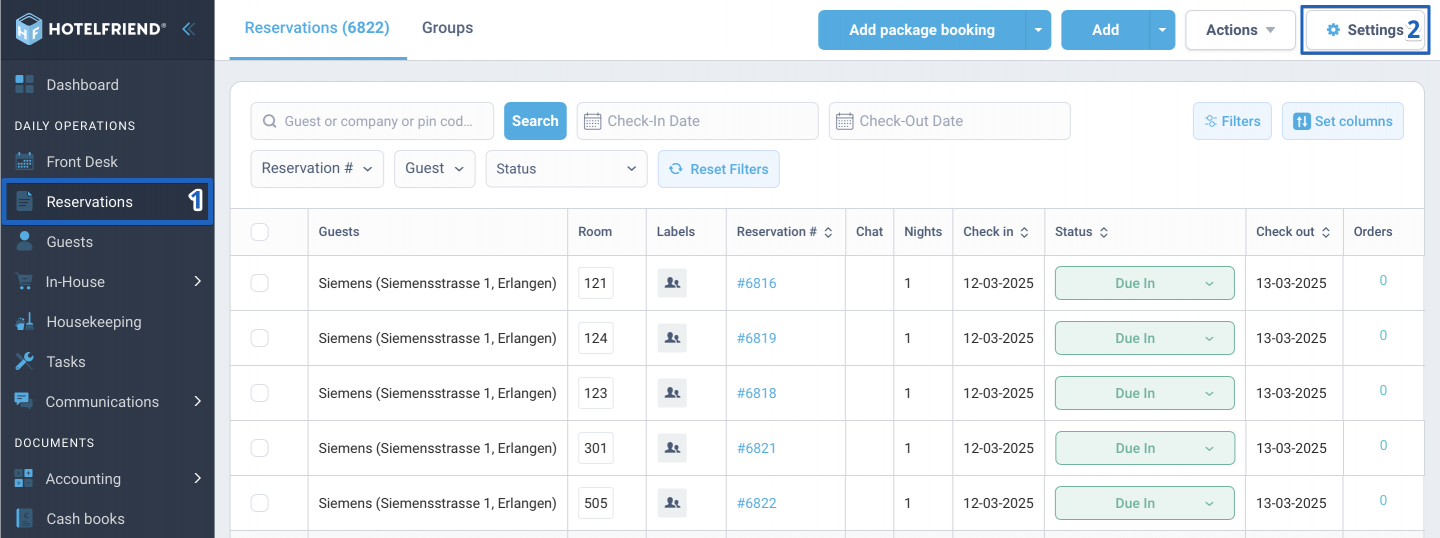
Task: Expand the In-House submenu arrow
Action: (x=197, y=282)
